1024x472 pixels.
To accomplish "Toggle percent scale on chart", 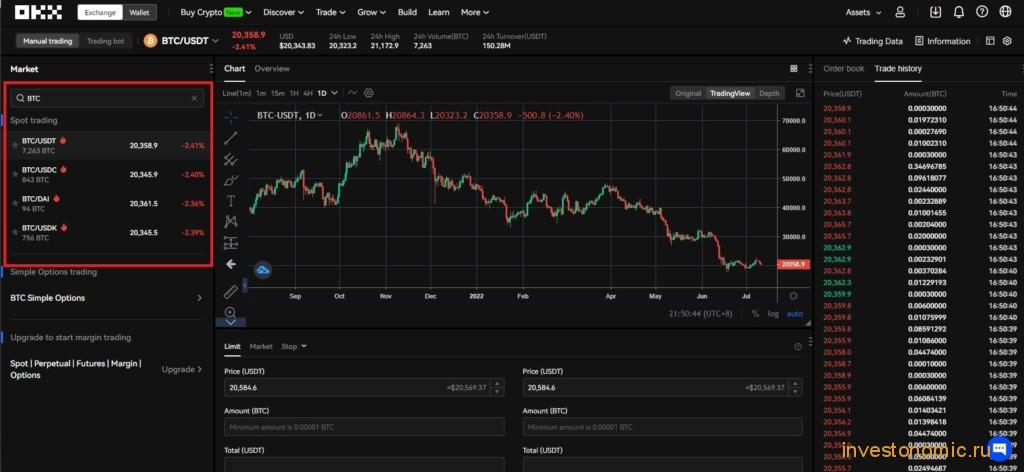I will [x=756, y=313].
